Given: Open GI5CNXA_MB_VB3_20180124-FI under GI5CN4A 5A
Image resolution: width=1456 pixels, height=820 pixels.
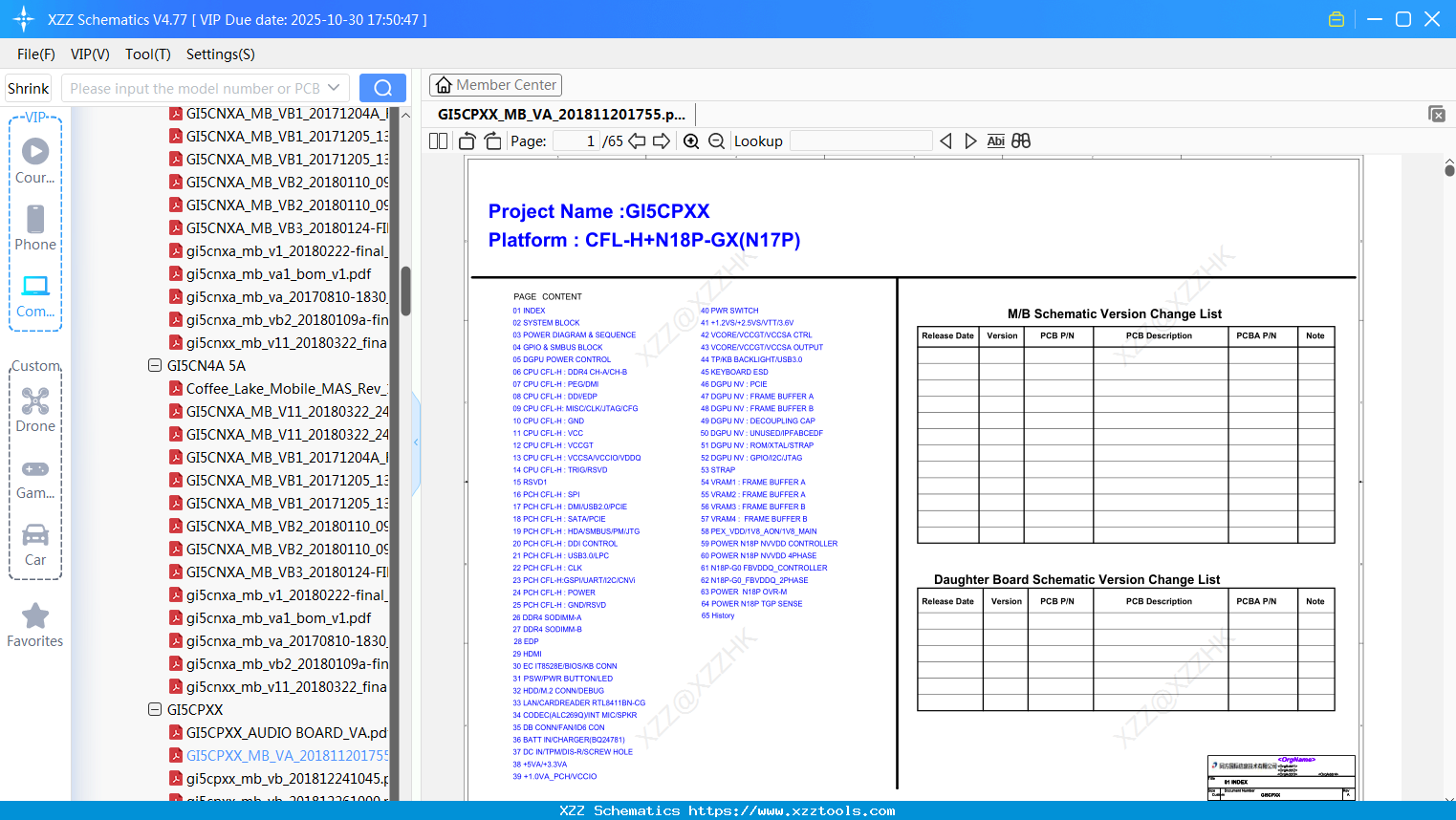Looking at the screenshot, I should pyautogui.click(x=279, y=572).
